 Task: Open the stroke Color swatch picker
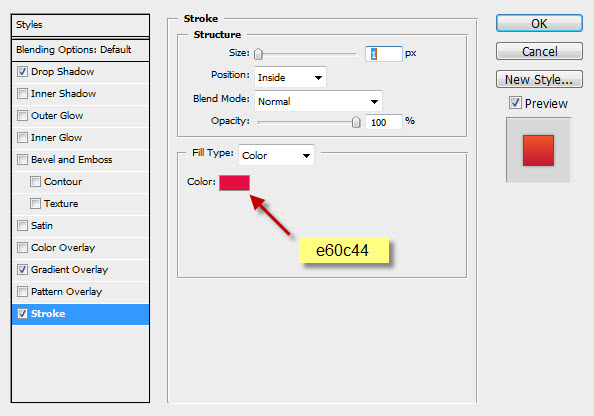(x=234, y=183)
